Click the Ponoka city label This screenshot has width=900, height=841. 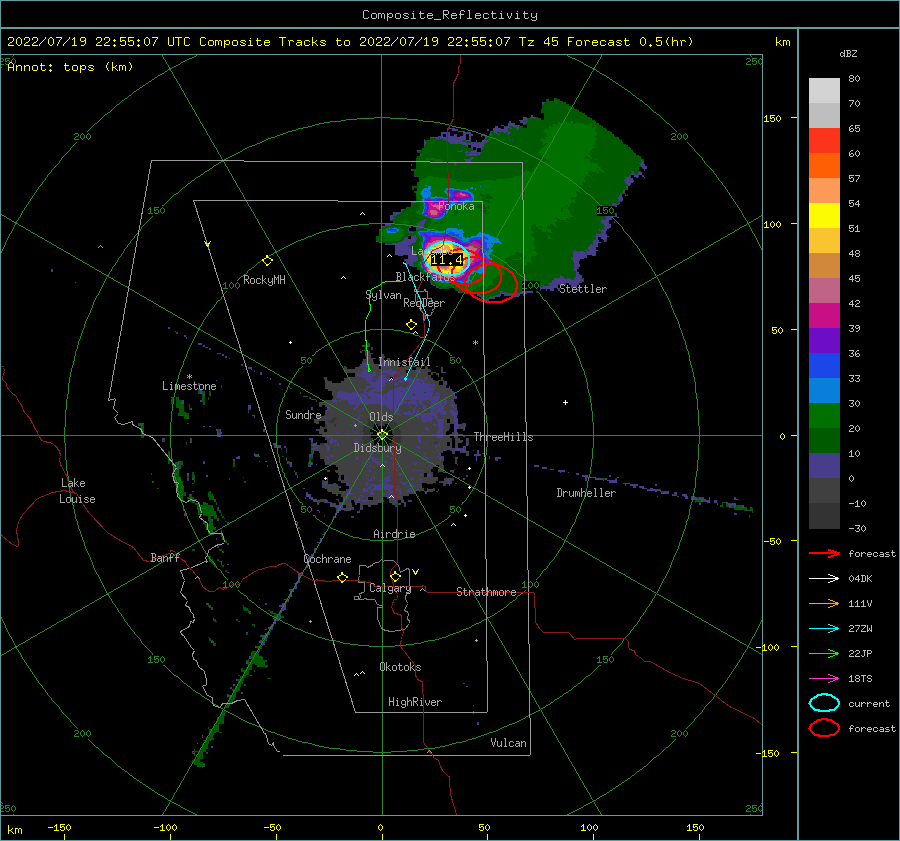click(x=456, y=207)
